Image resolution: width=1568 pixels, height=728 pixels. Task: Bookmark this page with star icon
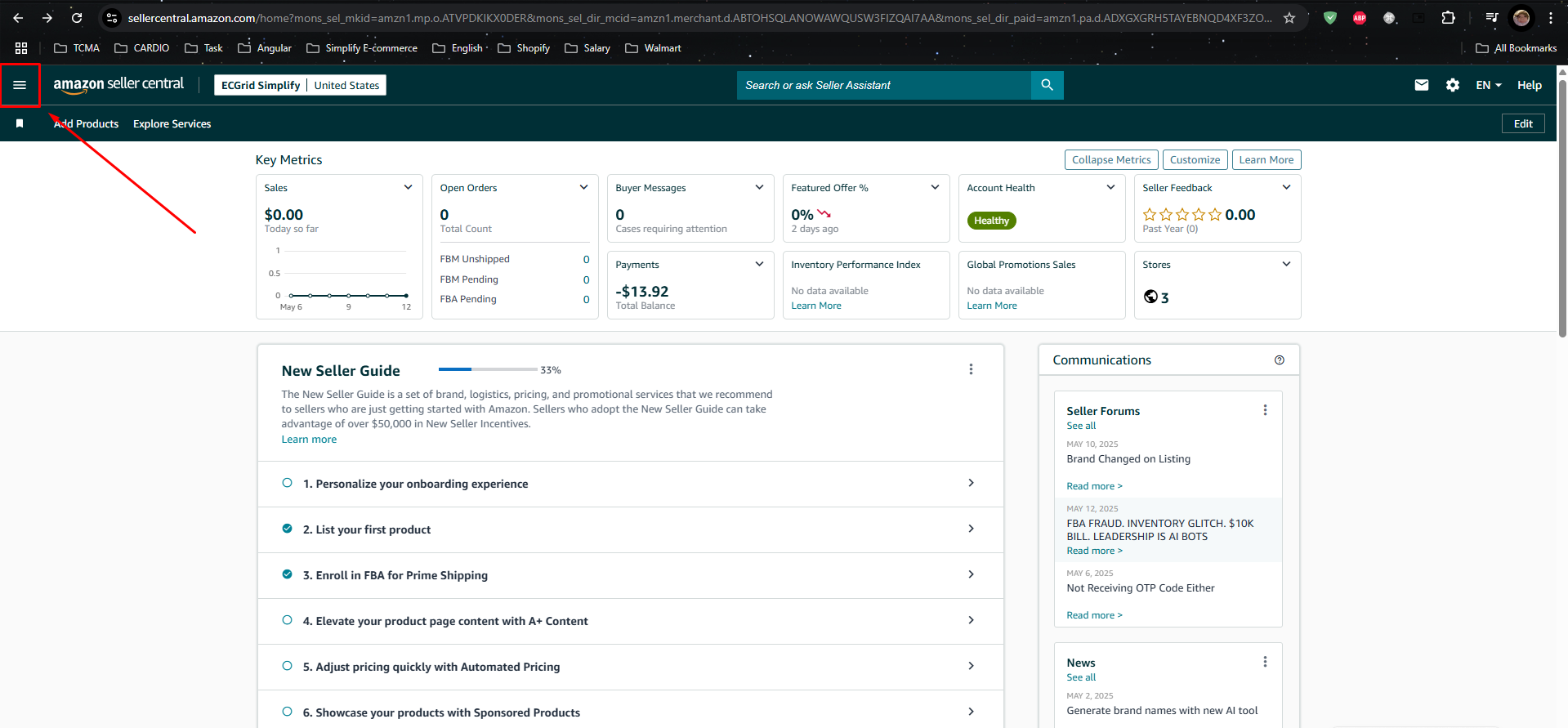1289,18
